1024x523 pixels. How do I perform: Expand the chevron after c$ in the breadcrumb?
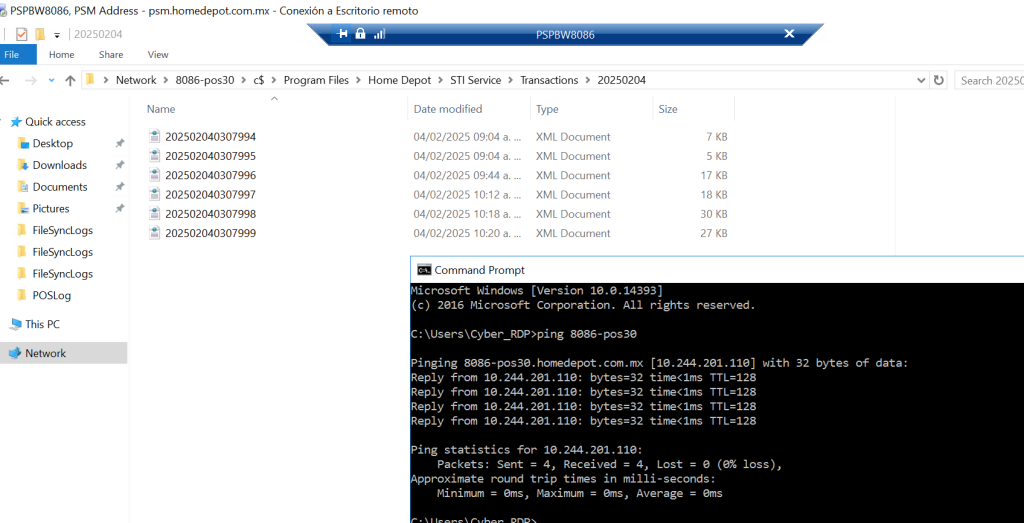[274, 80]
